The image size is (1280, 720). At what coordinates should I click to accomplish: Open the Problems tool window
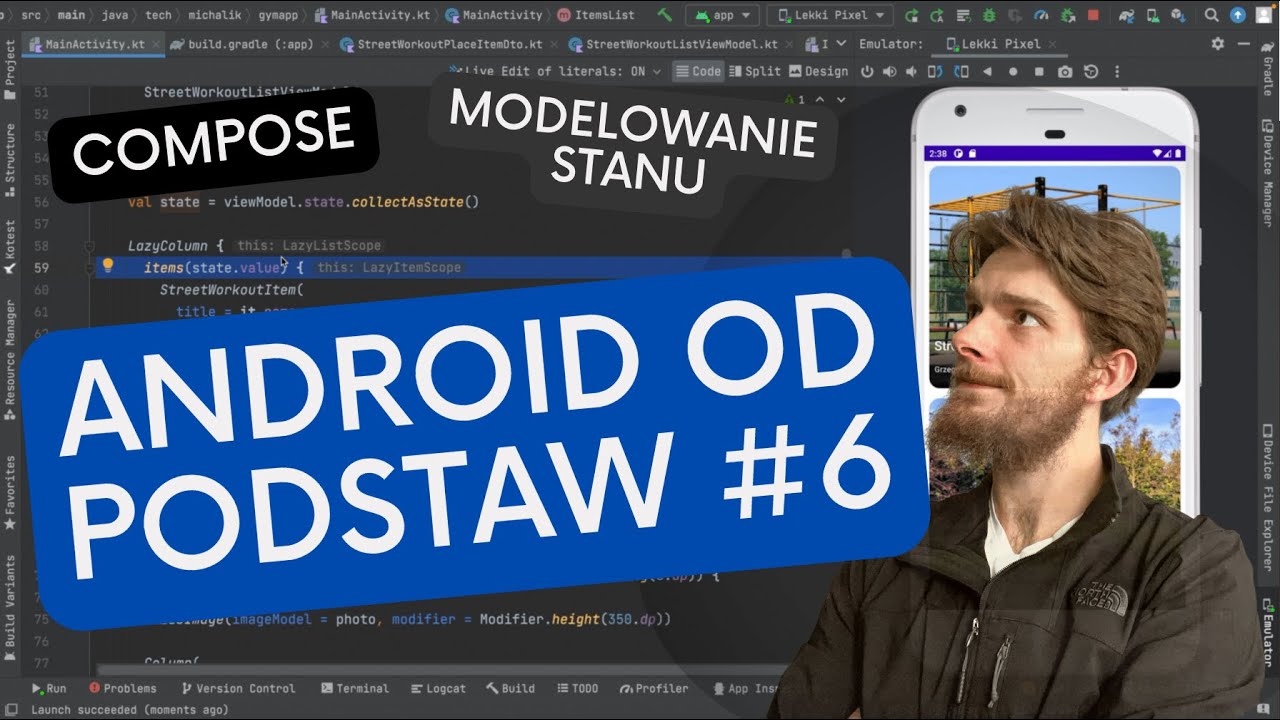(123, 688)
